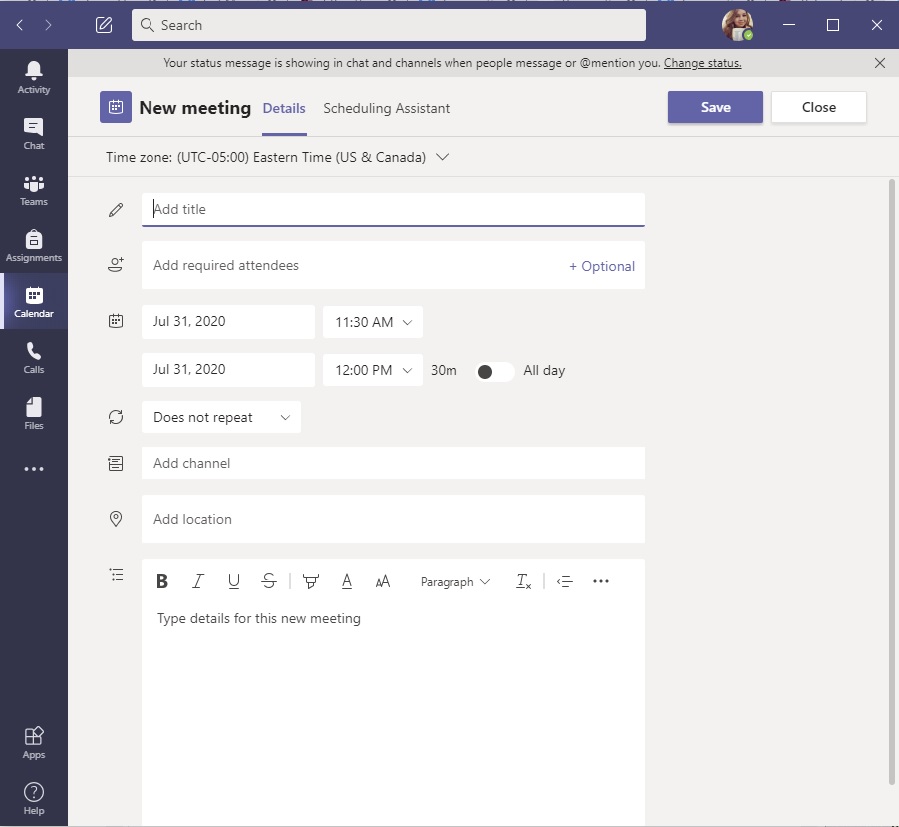This screenshot has height=827, width=899.
Task: Switch to the Details tab
Action: click(x=284, y=108)
